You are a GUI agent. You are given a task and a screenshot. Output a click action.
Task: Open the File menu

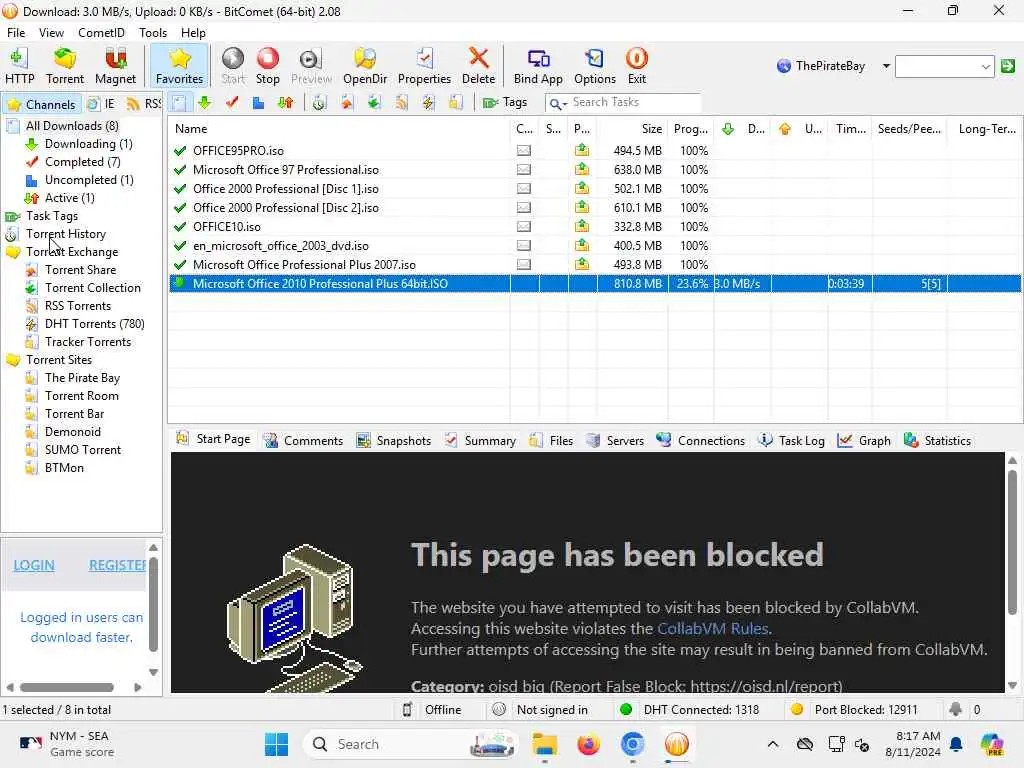pos(16,33)
